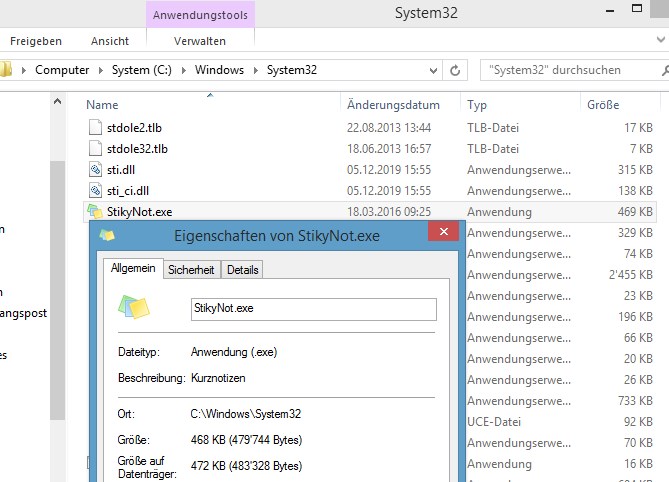This screenshot has height=482, width=669.
Task: Select the stdole2.tlb file name
Action: [x=134, y=128]
